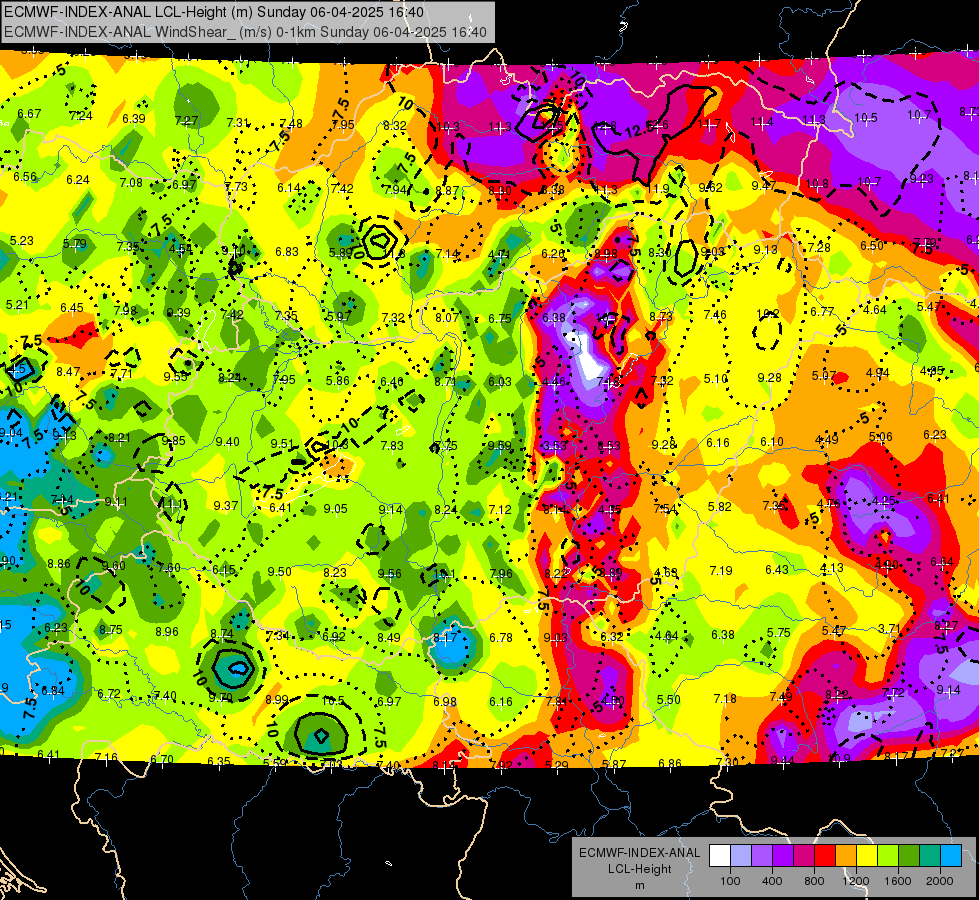This screenshot has height=900, width=979.
Task: Click the wind shear value '8.47'
Action: coord(68,372)
